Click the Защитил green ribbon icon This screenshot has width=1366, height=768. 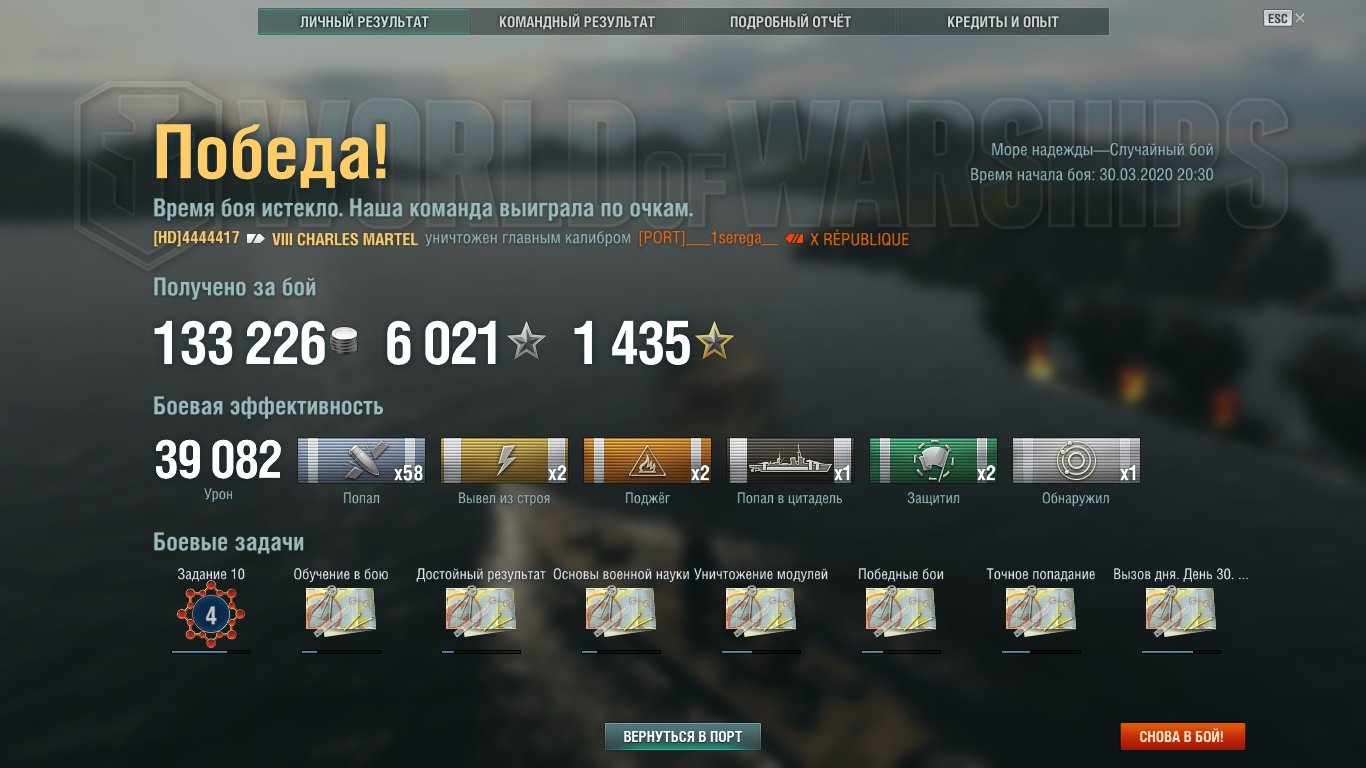(933, 461)
